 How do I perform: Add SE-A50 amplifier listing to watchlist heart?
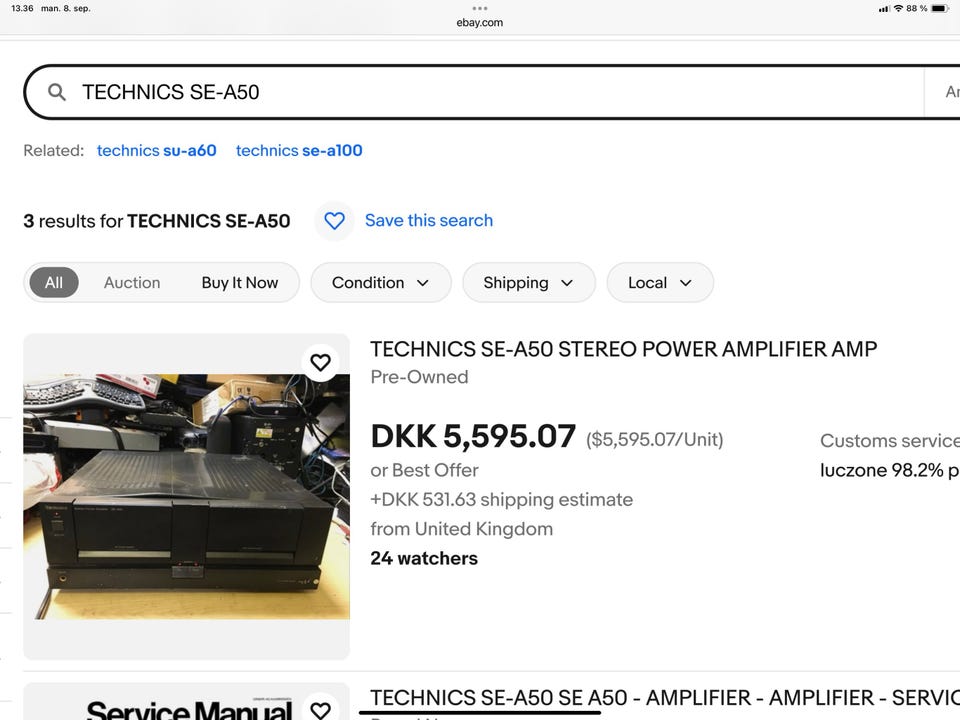(320, 362)
